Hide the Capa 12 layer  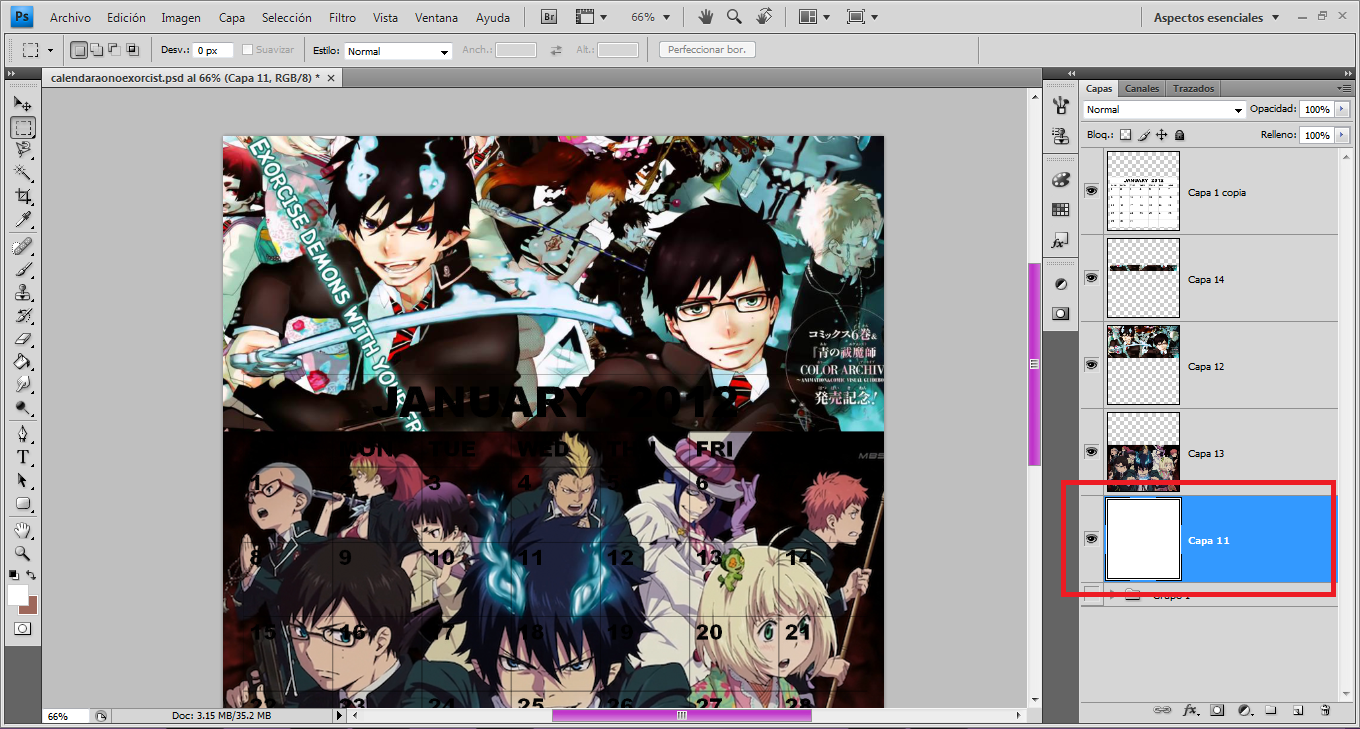coord(1091,364)
